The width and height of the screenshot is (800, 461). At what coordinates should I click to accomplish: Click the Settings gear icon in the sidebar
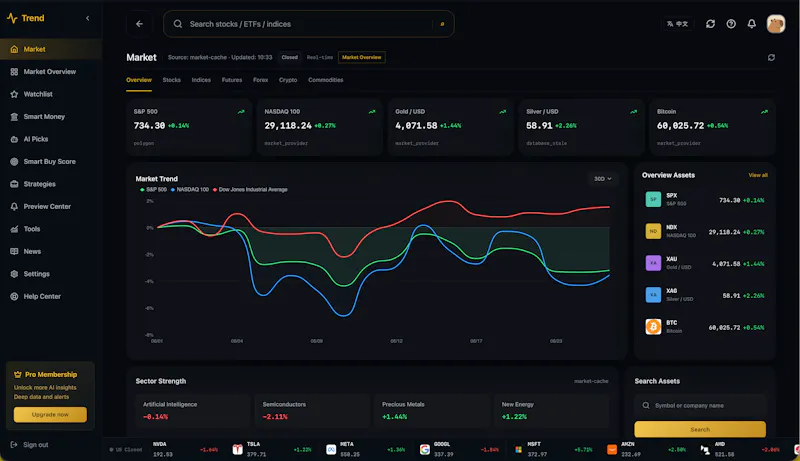click(x=14, y=274)
